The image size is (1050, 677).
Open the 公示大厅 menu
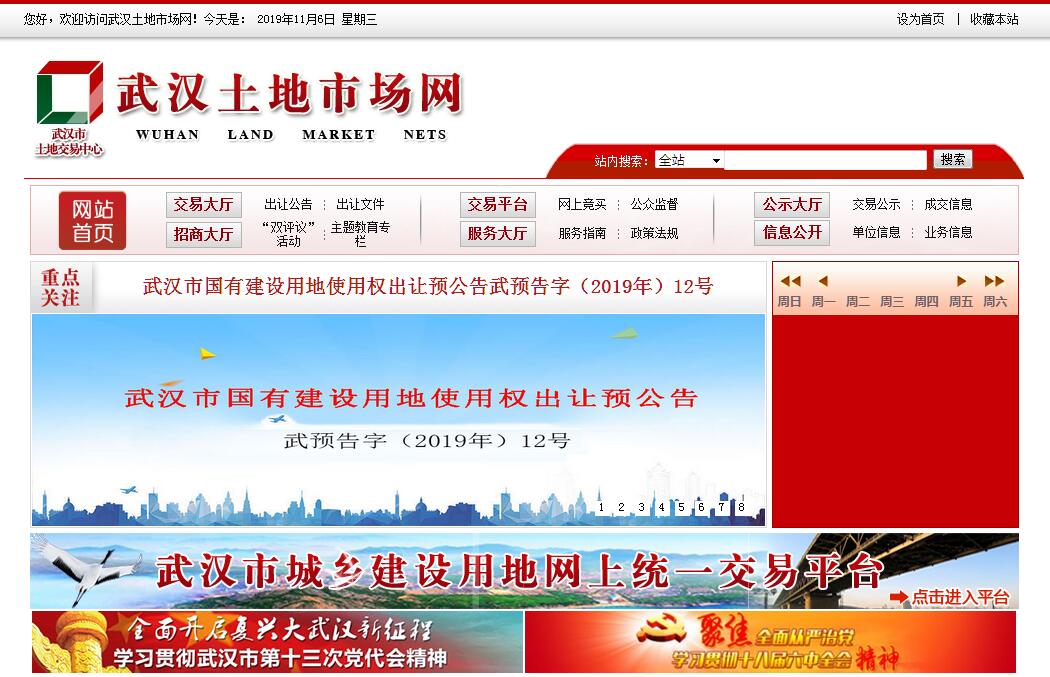click(792, 205)
